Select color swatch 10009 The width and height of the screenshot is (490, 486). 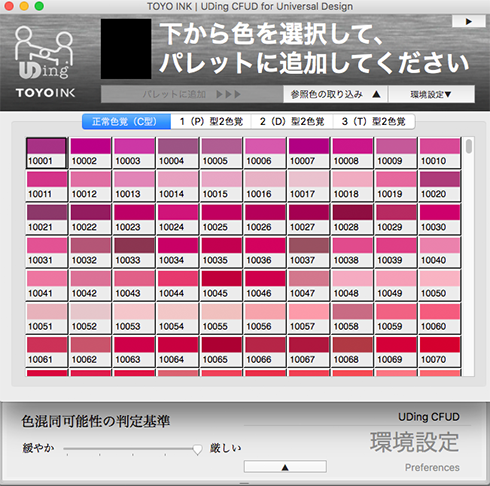pos(396,153)
